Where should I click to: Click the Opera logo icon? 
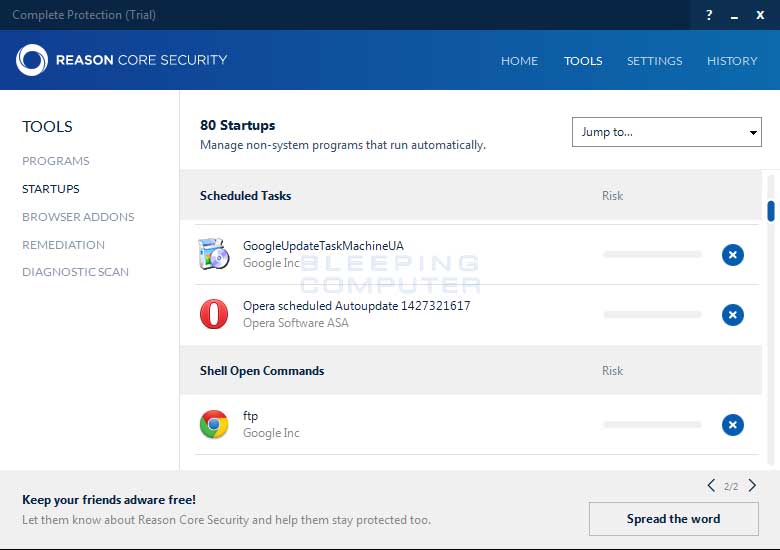click(214, 314)
